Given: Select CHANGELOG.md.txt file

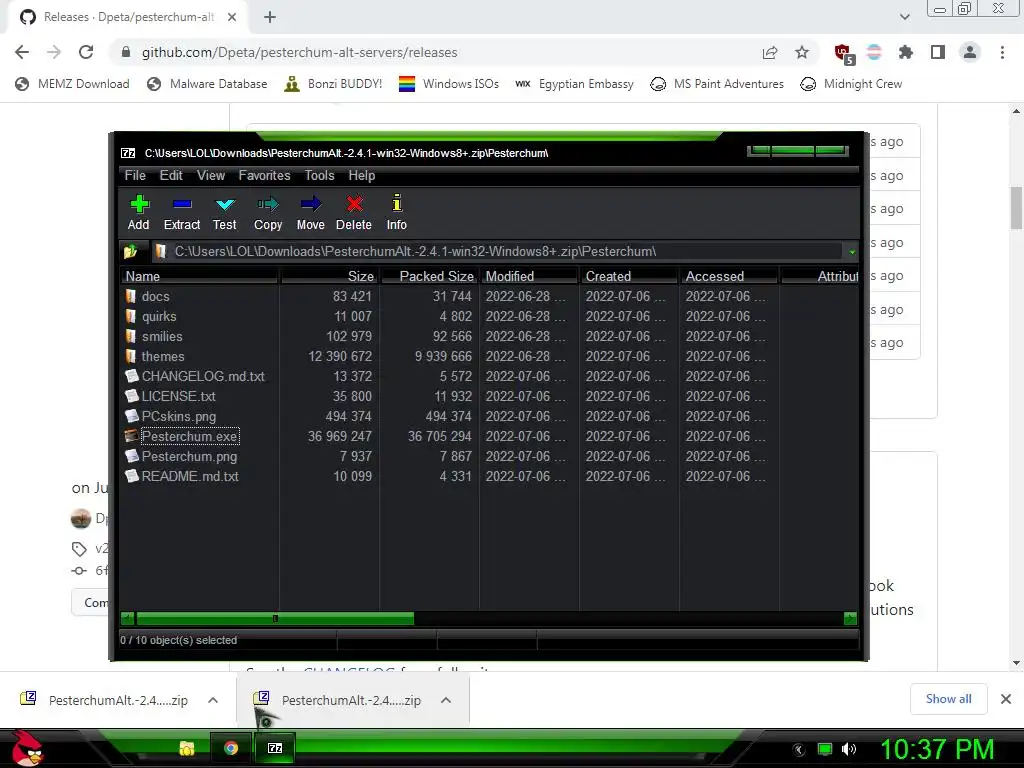Looking at the screenshot, I should coord(203,377).
